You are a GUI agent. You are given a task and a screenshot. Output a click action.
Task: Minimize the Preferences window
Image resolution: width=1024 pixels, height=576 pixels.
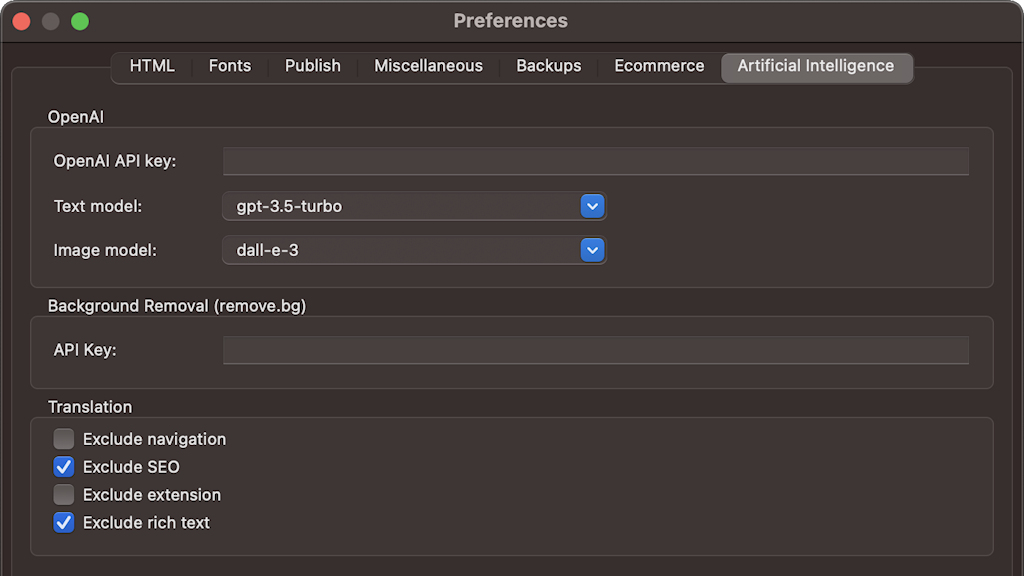click(50, 21)
